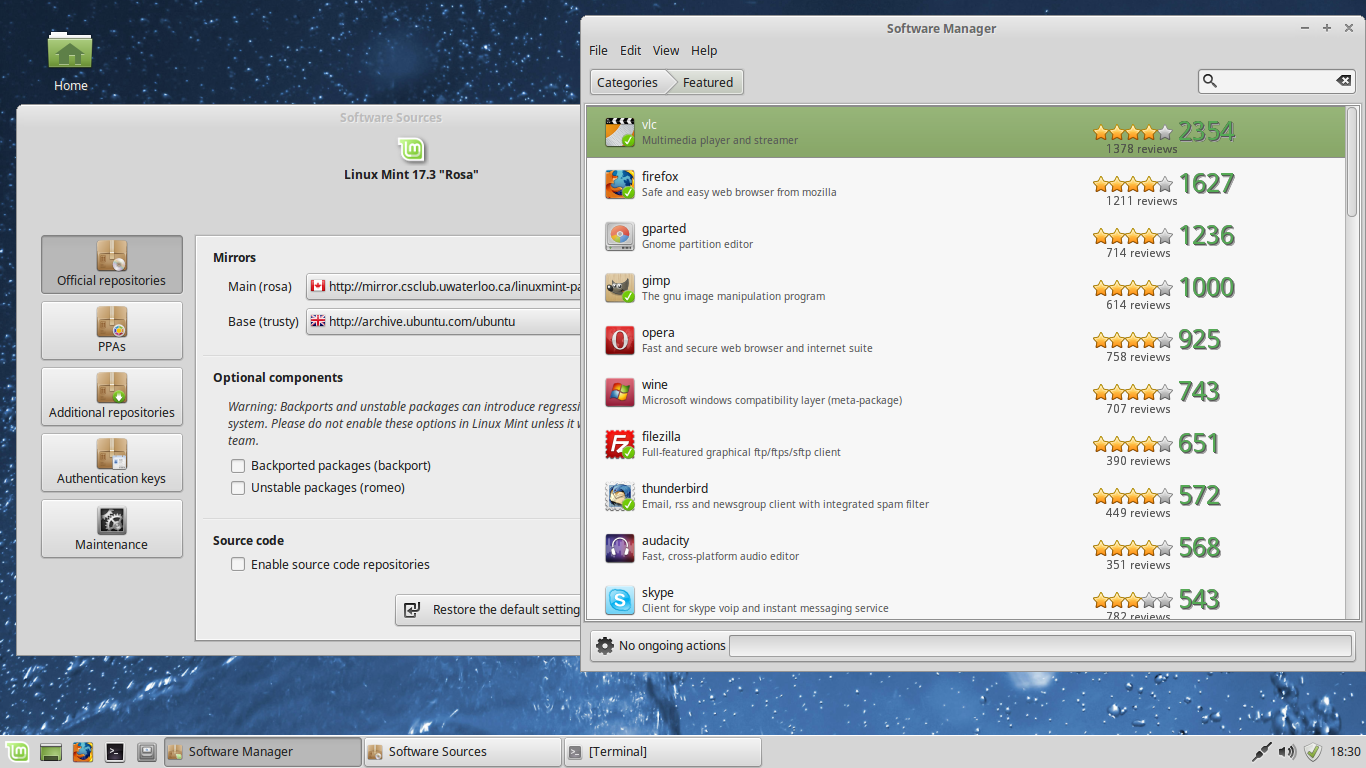
Task: Click the show desktop panel icon
Action: [x=51, y=752]
